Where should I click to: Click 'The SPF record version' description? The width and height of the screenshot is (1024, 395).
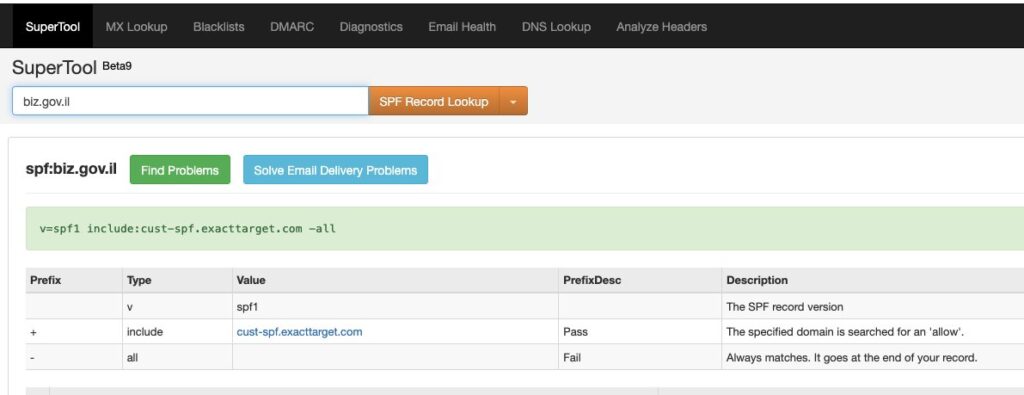[784, 306]
